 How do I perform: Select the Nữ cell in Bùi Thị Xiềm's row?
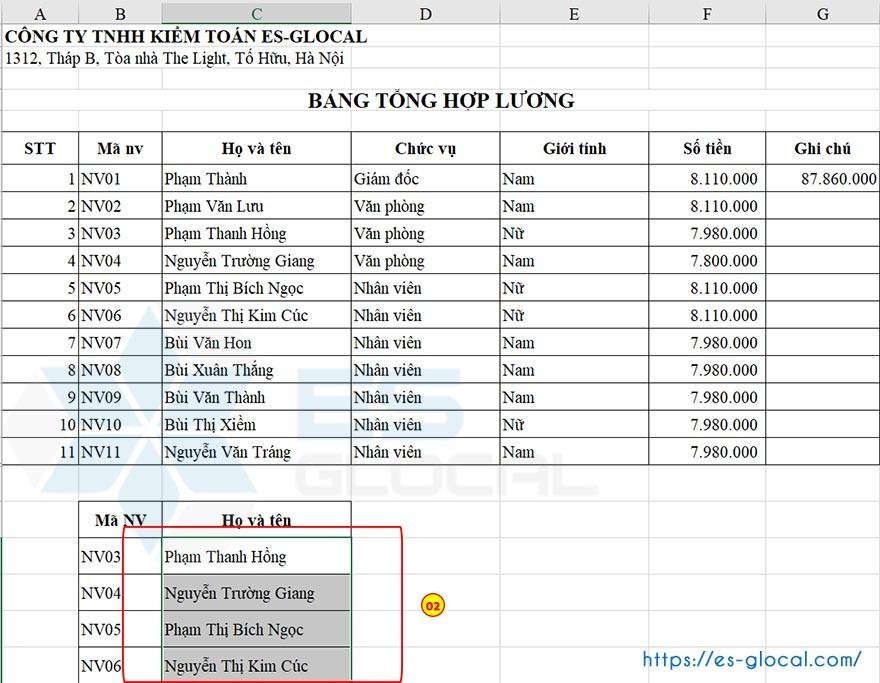pyautogui.click(x=574, y=424)
